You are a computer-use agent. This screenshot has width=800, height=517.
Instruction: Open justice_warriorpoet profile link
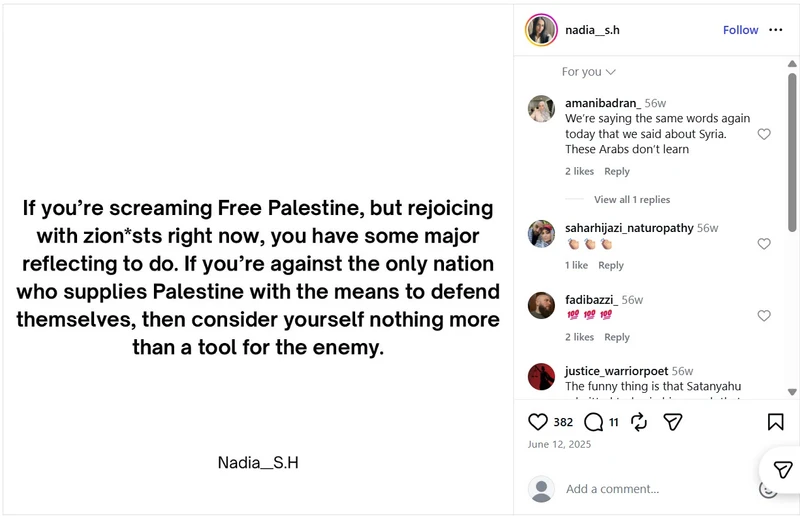[616, 371]
